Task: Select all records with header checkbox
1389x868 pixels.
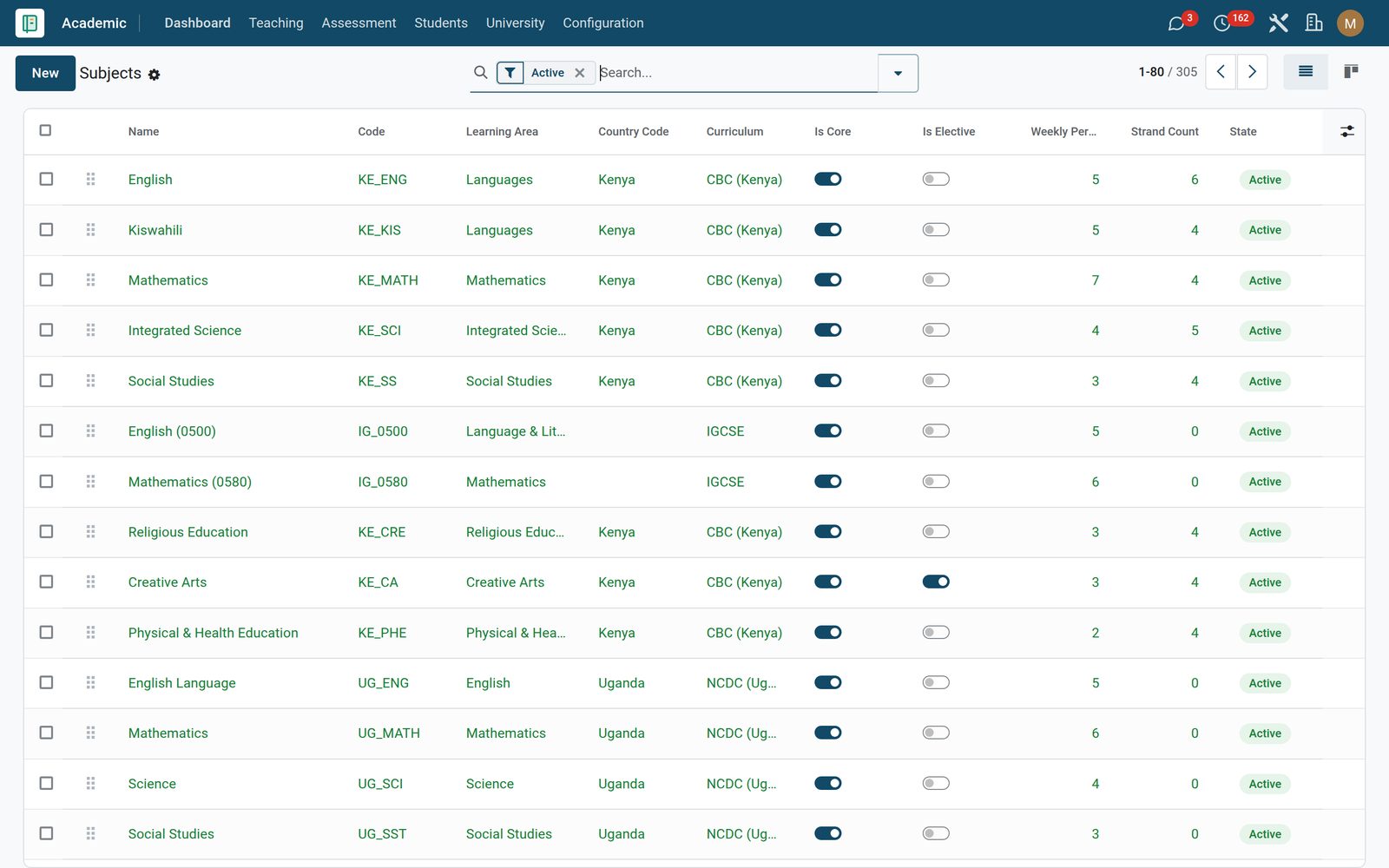Action: pyautogui.click(x=45, y=130)
